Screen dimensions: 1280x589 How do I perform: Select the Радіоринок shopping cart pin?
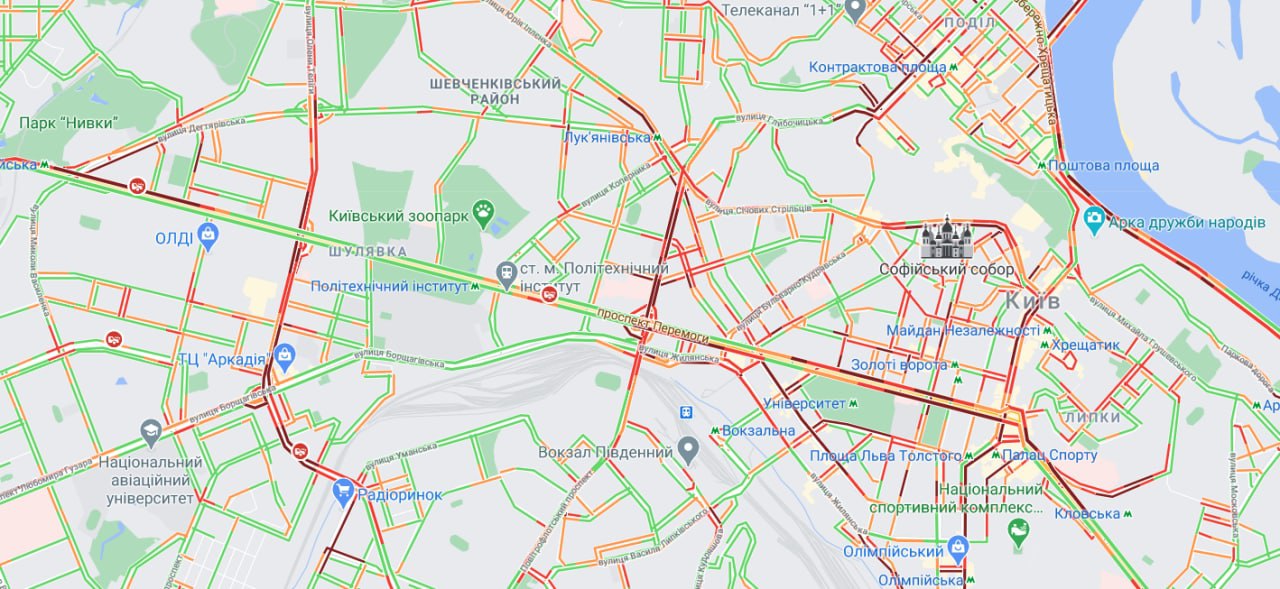[x=343, y=492]
